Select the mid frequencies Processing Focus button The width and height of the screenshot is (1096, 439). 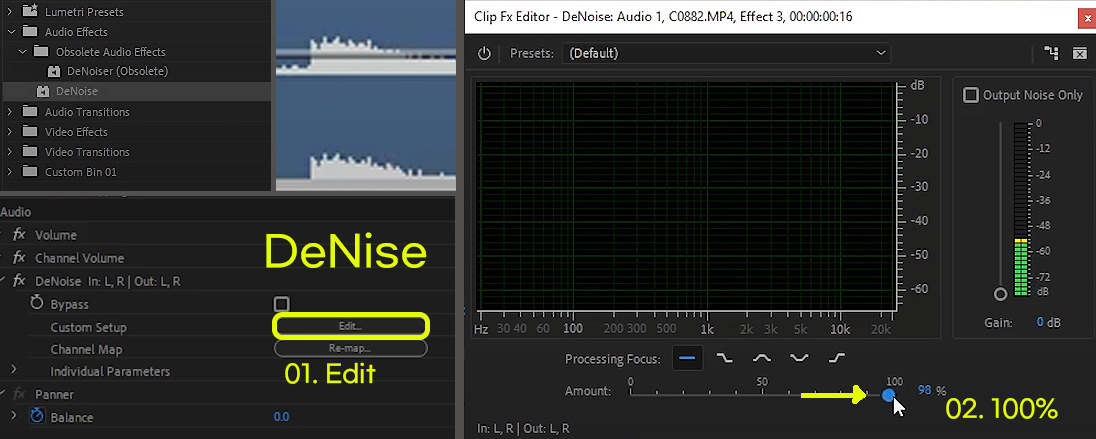(x=762, y=358)
